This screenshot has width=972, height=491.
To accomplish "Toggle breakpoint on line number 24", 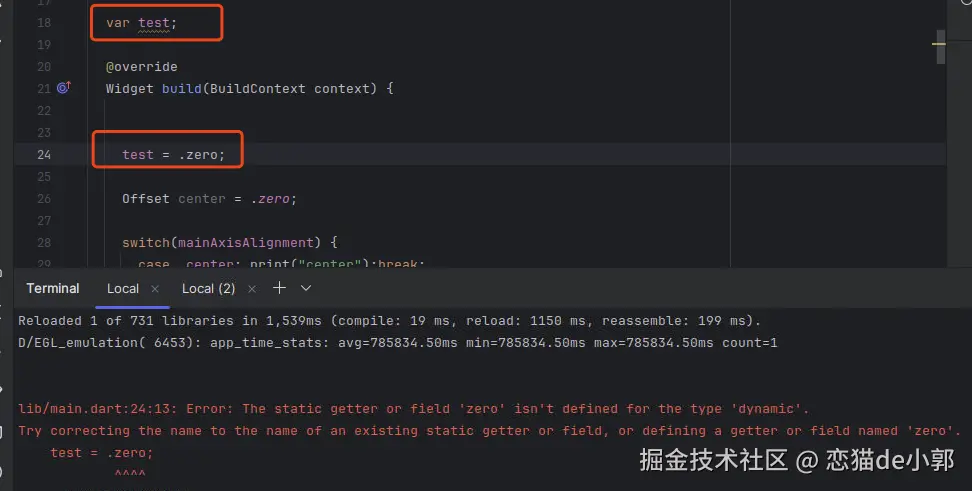I will coord(43,154).
